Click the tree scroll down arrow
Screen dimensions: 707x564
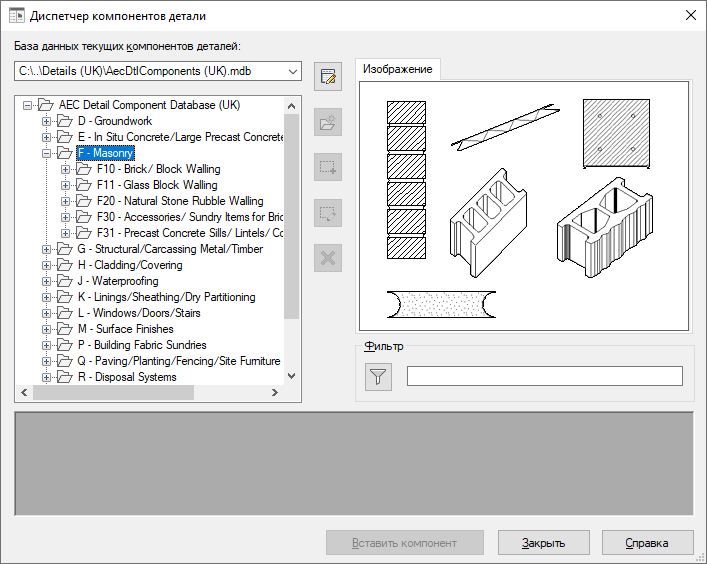tap(291, 376)
